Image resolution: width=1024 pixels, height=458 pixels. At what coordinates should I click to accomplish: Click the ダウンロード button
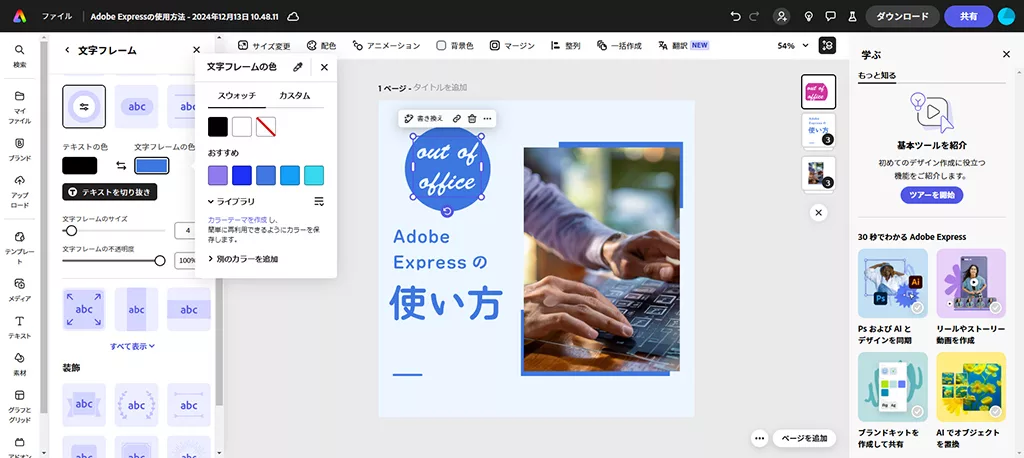[x=902, y=16]
